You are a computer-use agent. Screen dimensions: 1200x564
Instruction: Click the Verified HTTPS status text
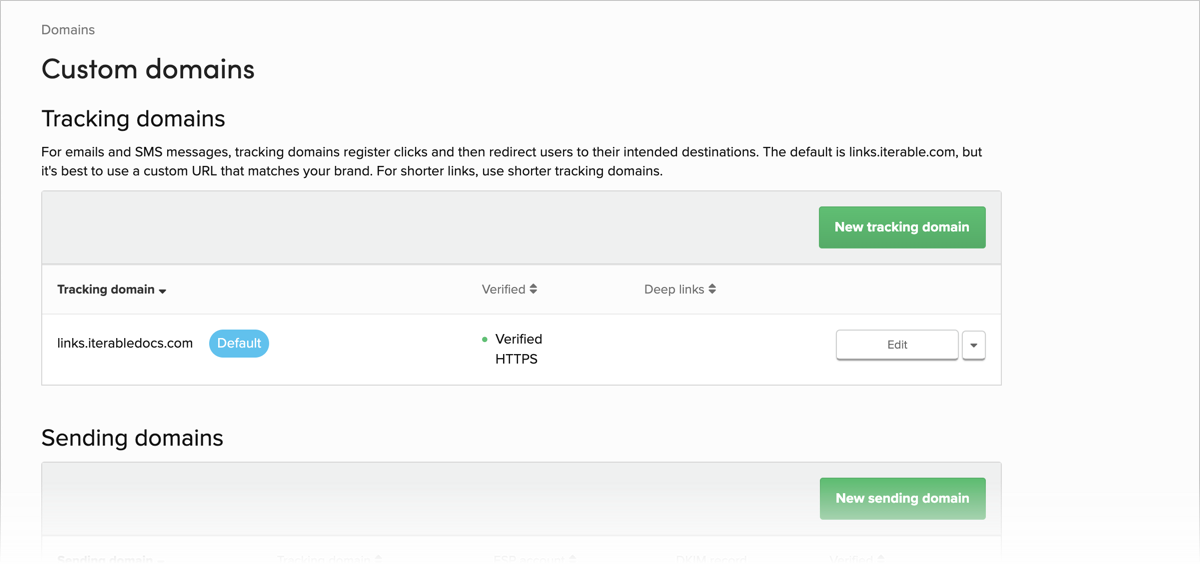(518, 349)
